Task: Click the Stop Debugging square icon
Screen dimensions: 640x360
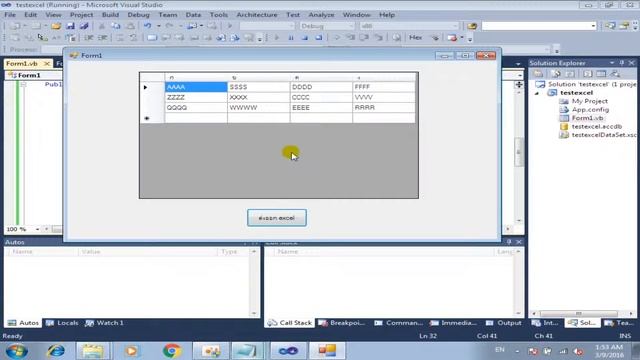Action: coord(304,38)
